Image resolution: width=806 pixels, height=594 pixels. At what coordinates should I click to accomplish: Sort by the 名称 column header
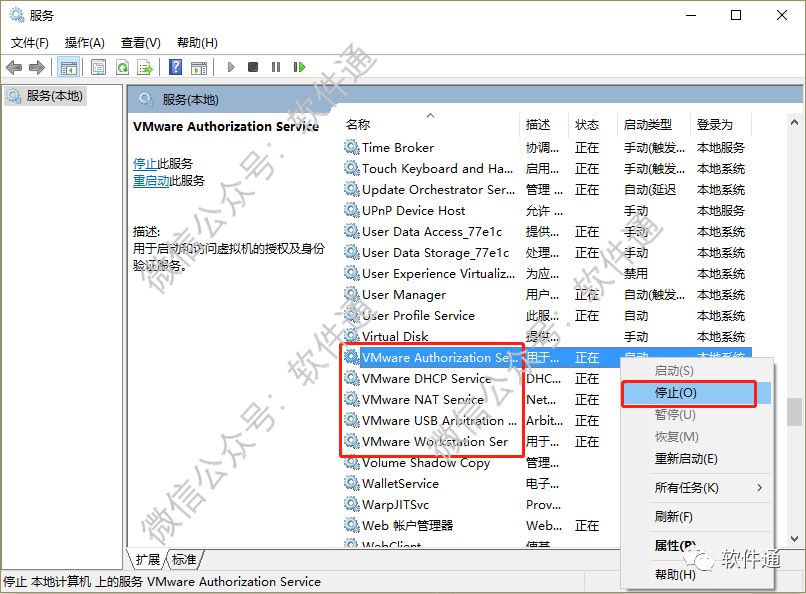[x=431, y=124]
